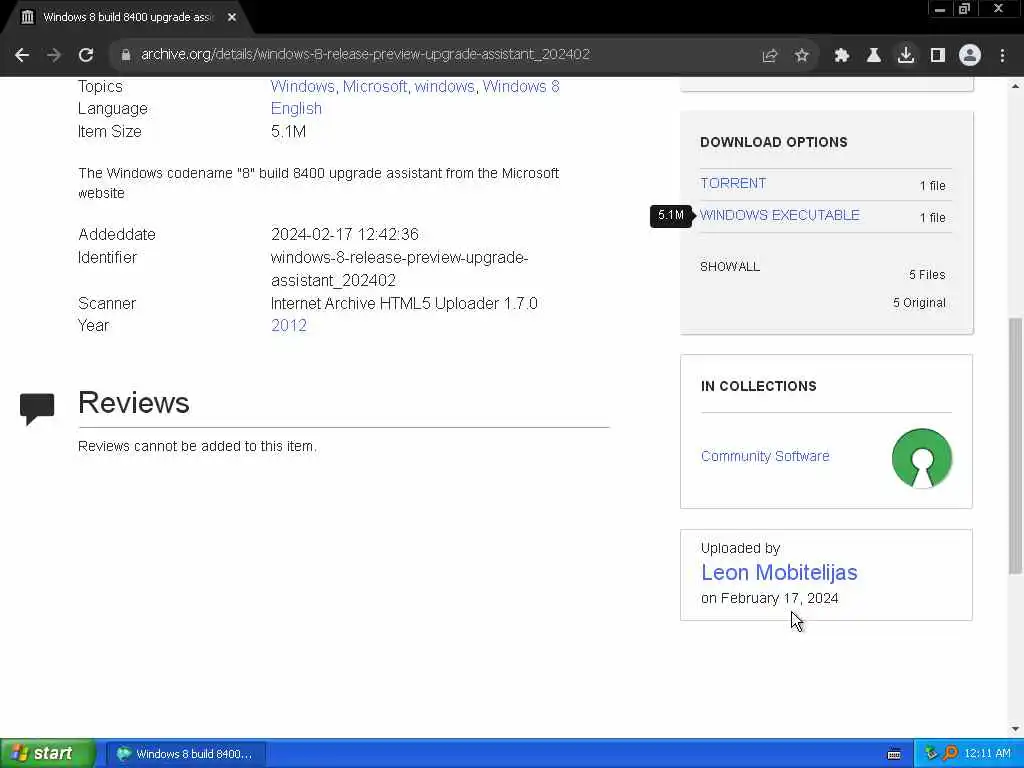
Task: Close the Windows 8 build 8400 tab
Action: pos(232,17)
